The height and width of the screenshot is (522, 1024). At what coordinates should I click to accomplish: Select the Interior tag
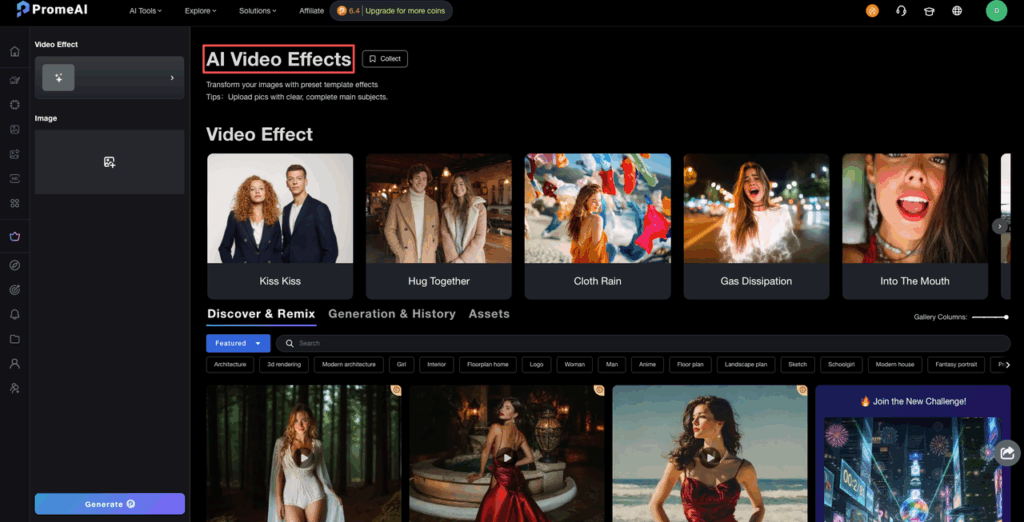tap(436, 365)
